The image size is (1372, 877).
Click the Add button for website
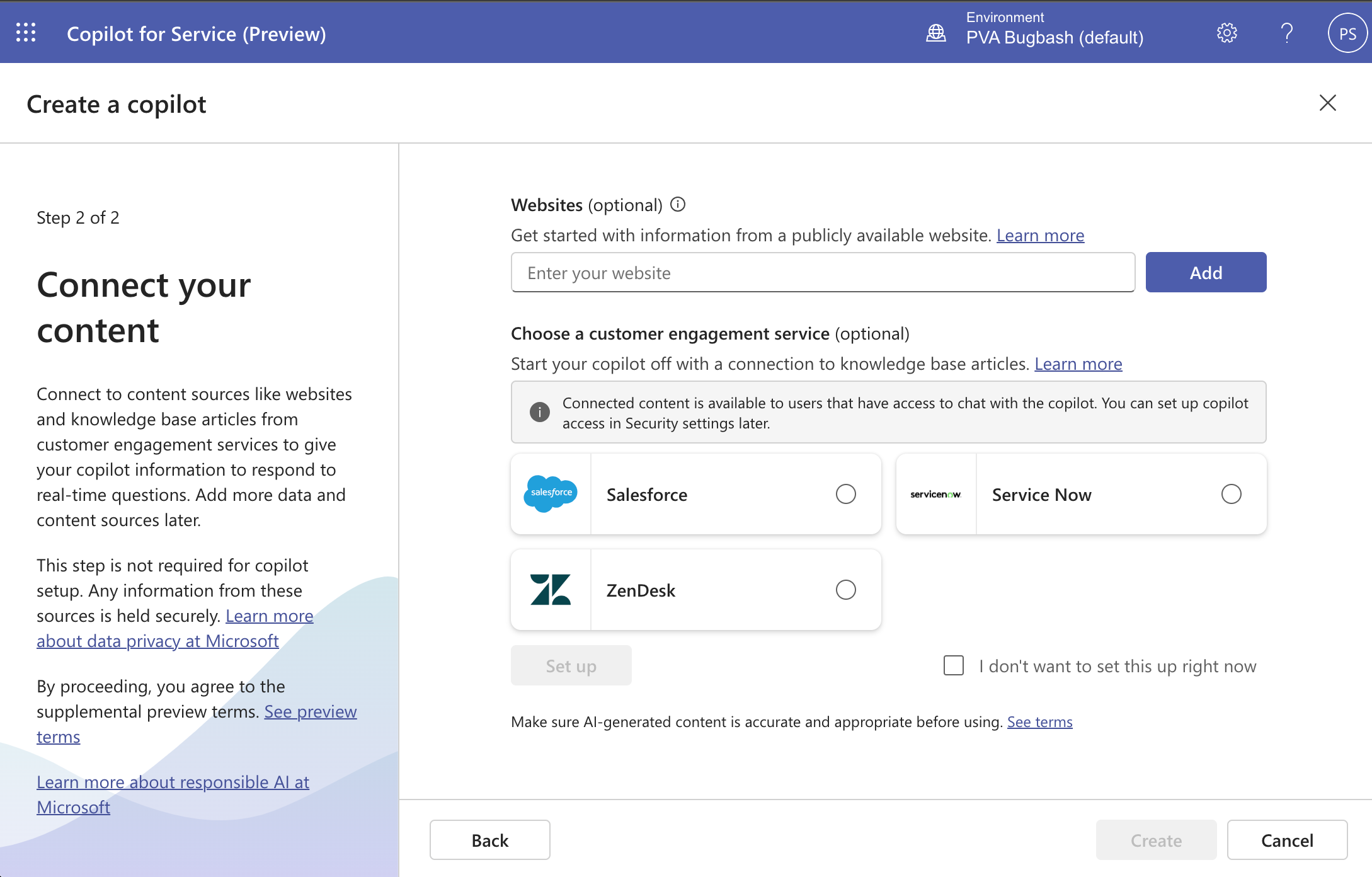[1207, 271]
